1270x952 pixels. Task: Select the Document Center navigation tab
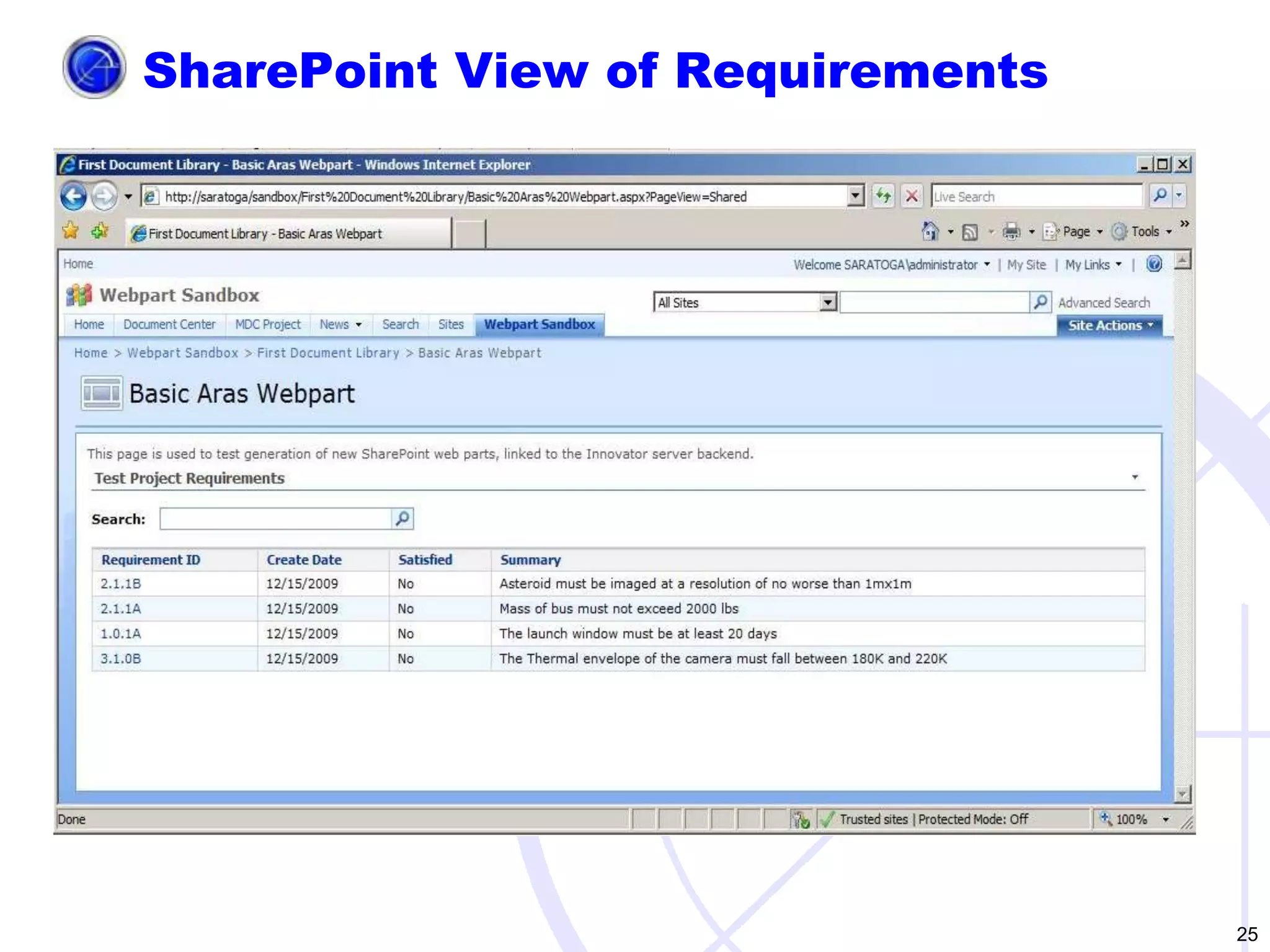(169, 324)
